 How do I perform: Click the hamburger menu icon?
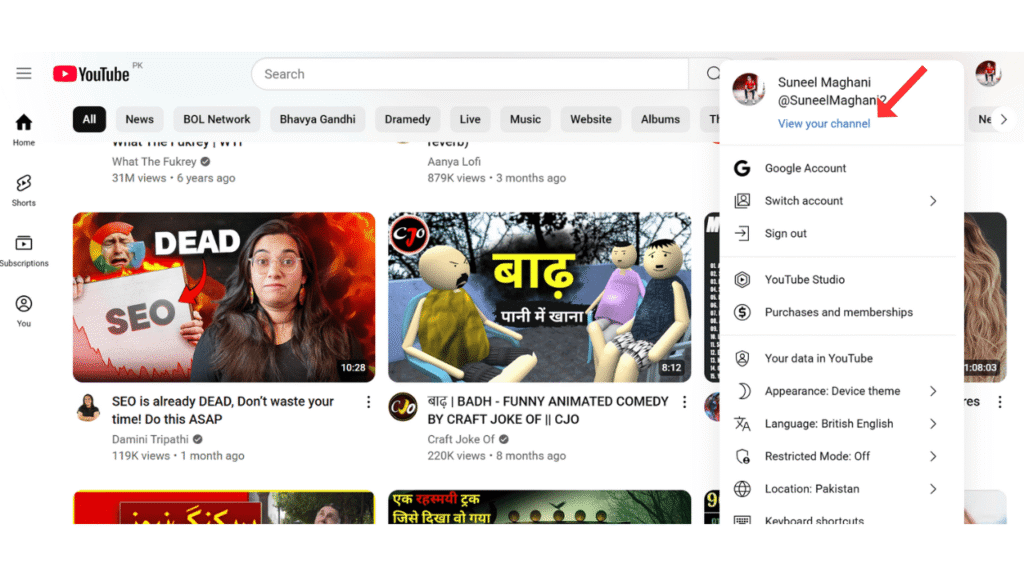coord(23,72)
